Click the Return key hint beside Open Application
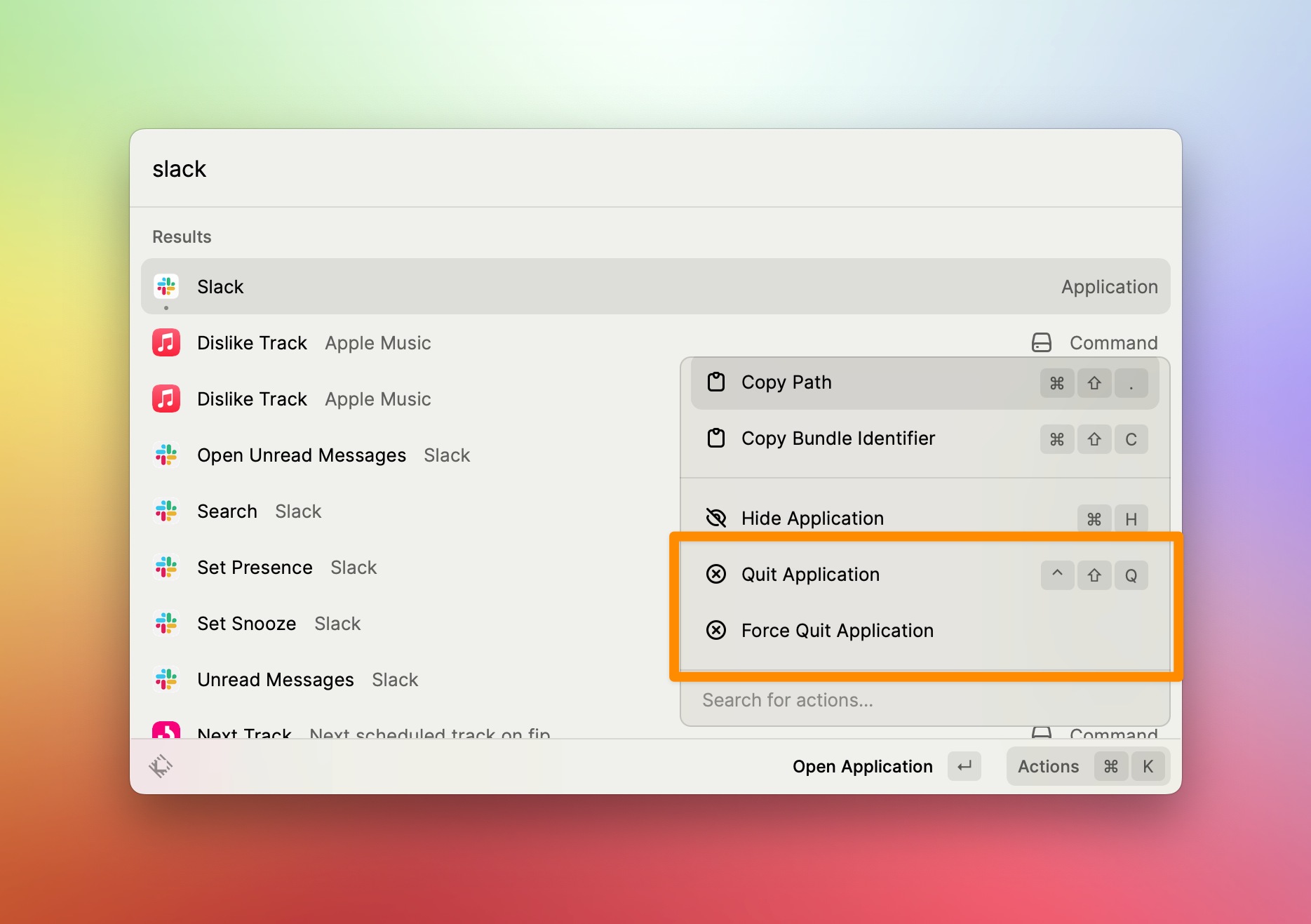Screen dimensions: 1311x924 coord(964,766)
